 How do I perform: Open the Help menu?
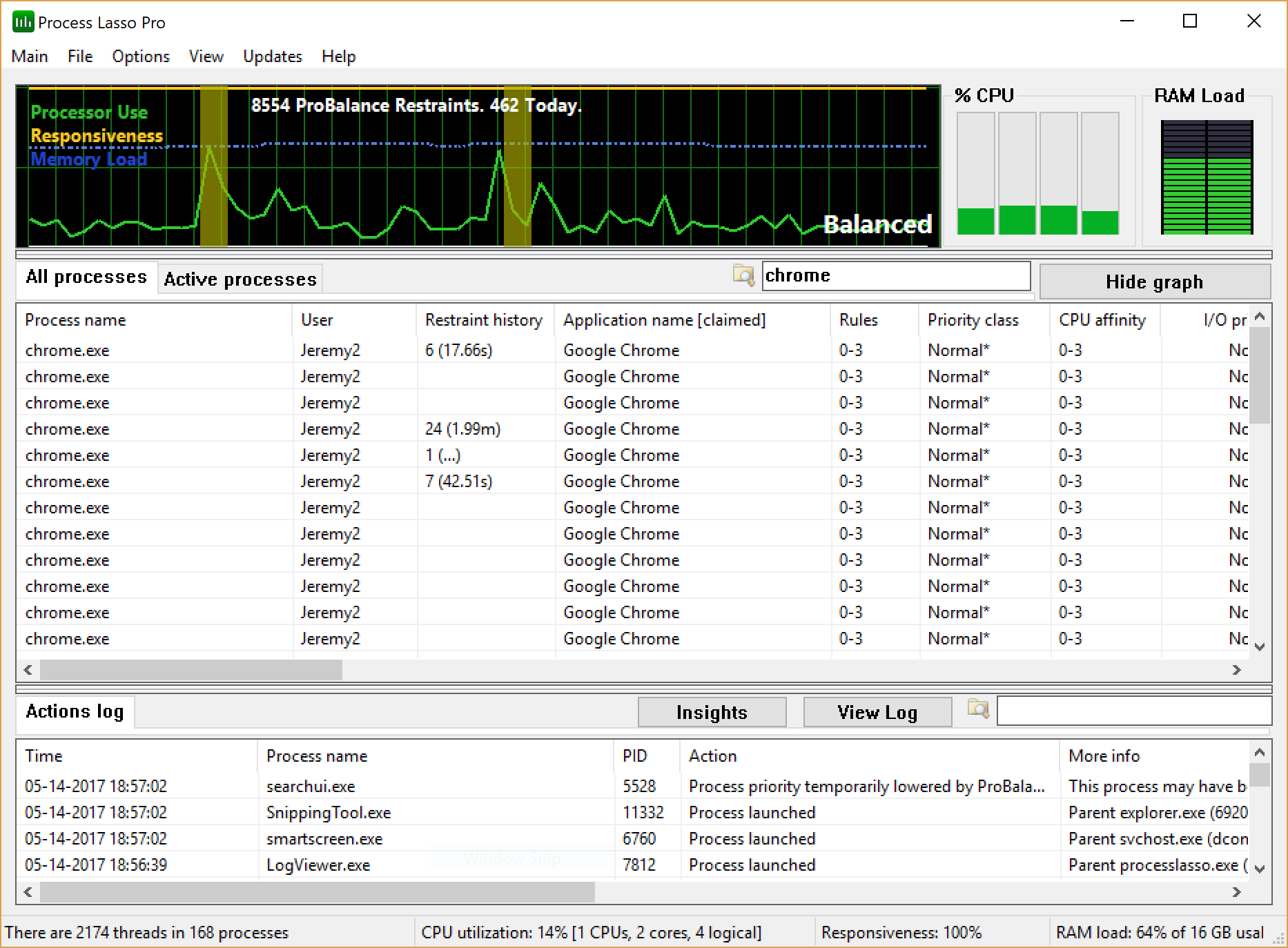click(x=338, y=56)
